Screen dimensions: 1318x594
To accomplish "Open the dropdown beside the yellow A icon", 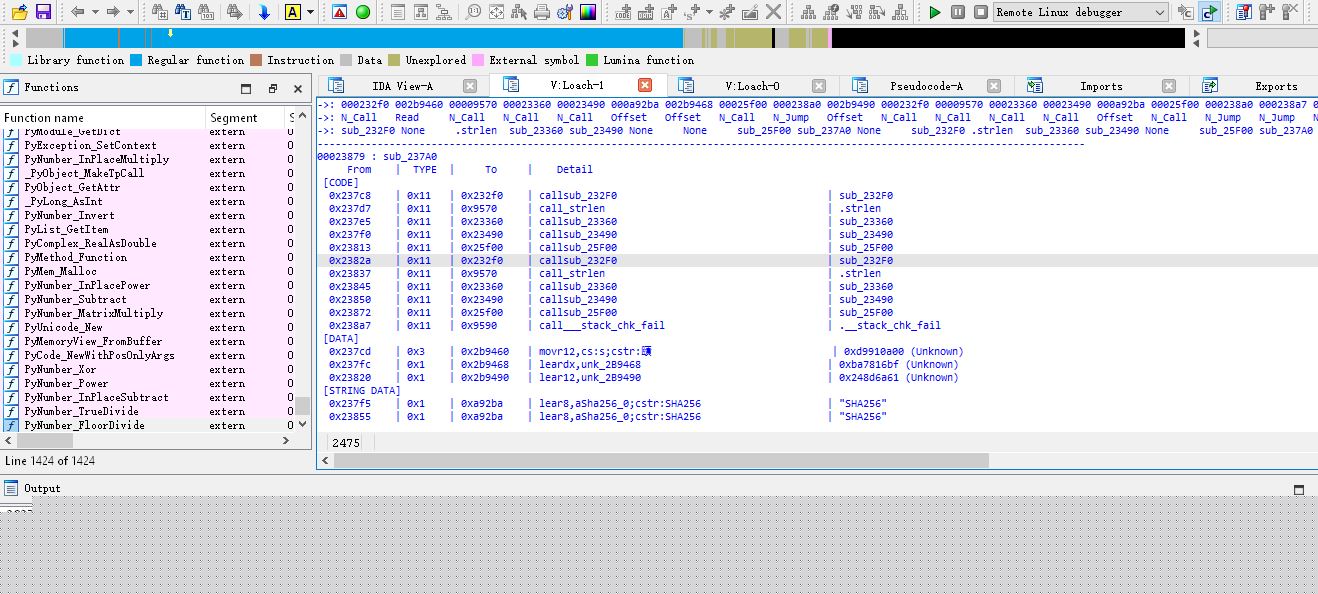I will (310, 12).
